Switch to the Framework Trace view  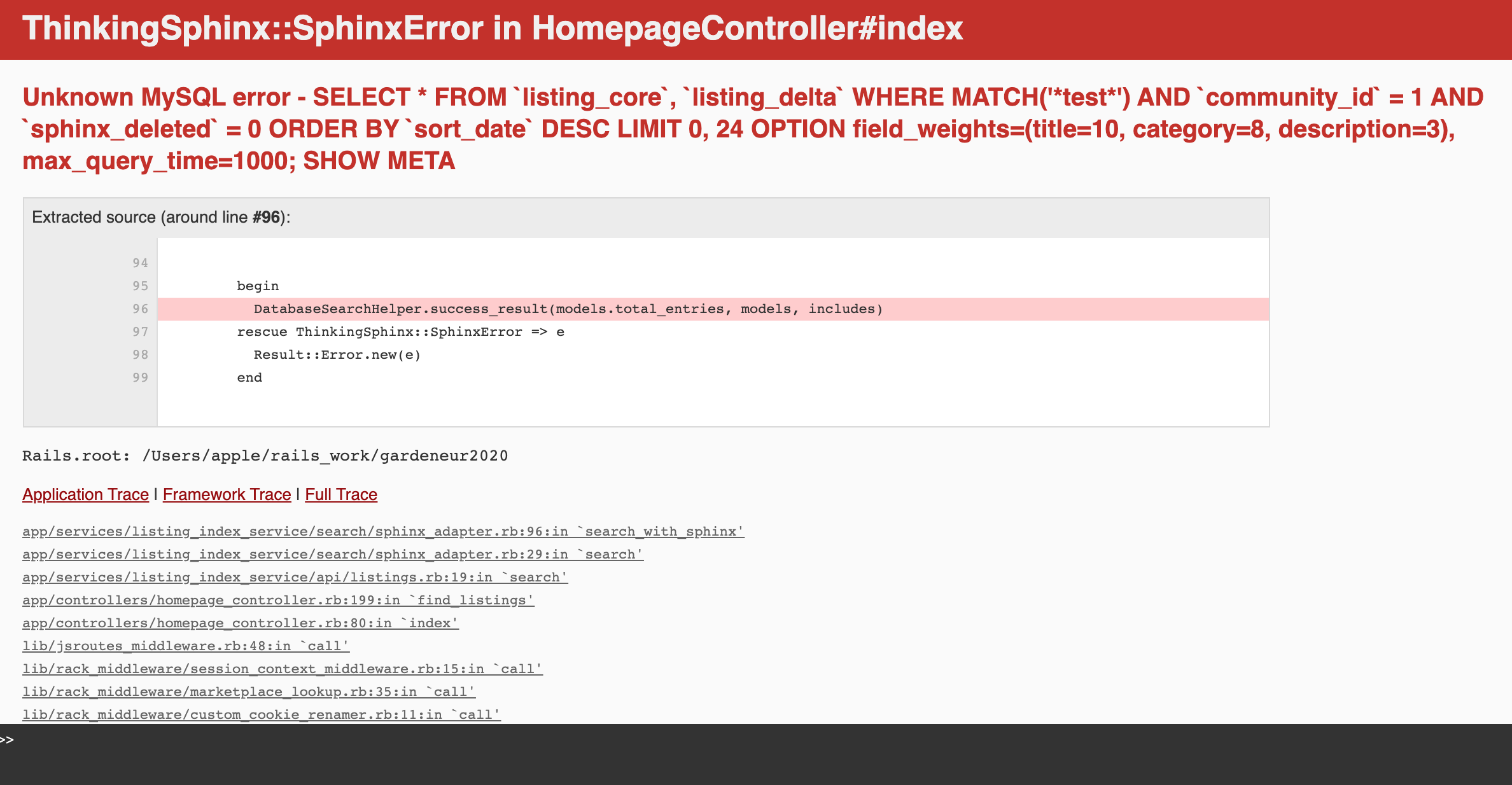point(227,494)
